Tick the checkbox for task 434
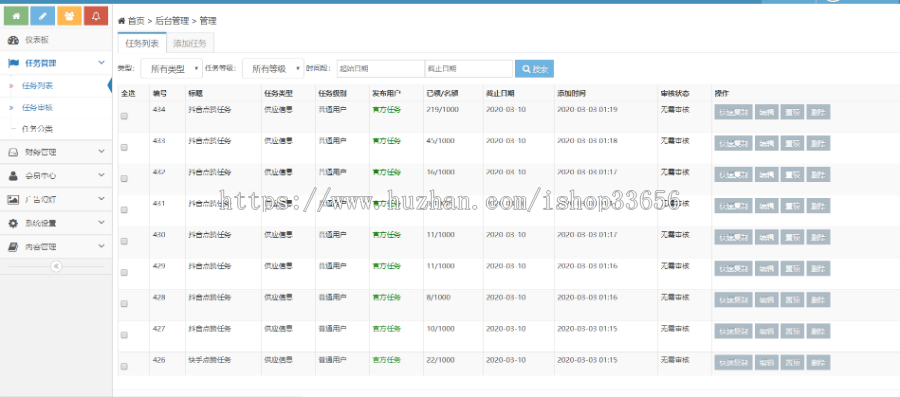900x397 pixels. click(124, 116)
